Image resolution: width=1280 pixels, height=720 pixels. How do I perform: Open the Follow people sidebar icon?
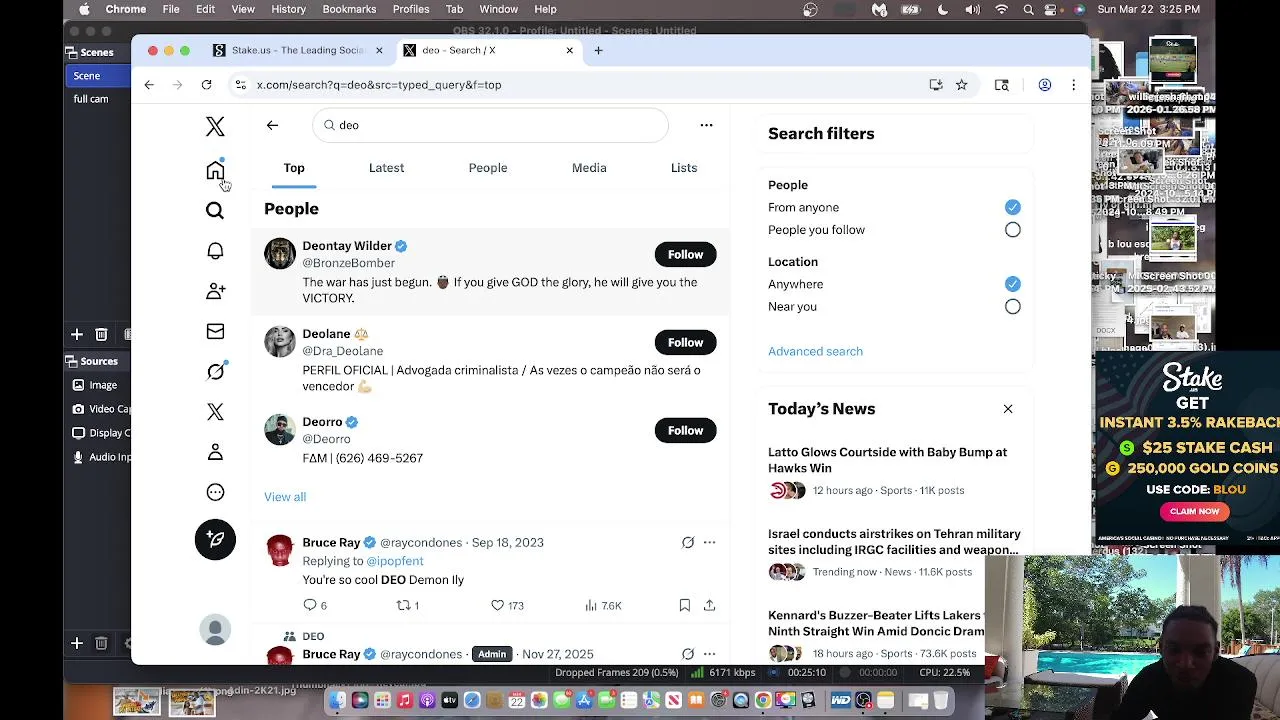click(x=215, y=291)
